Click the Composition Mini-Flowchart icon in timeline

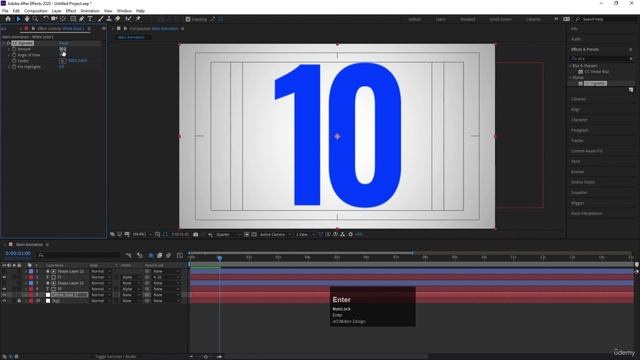[x=129, y=255]
